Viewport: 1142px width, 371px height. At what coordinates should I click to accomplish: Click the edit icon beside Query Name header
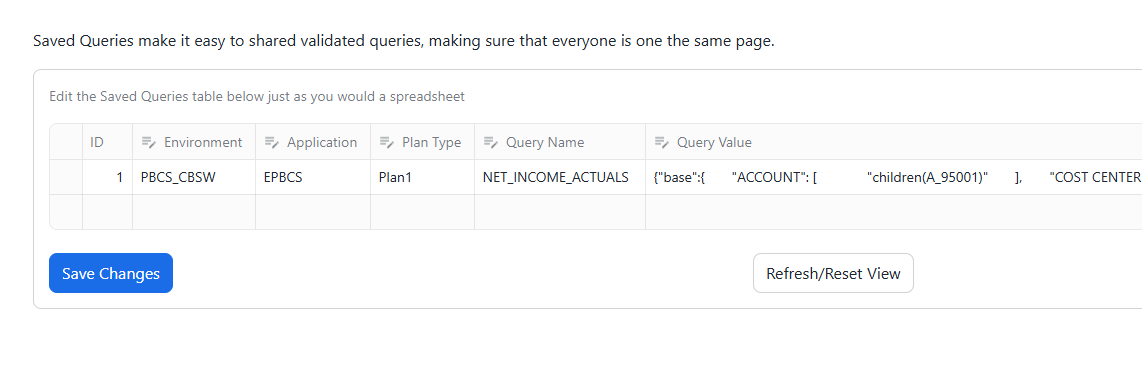490,142
